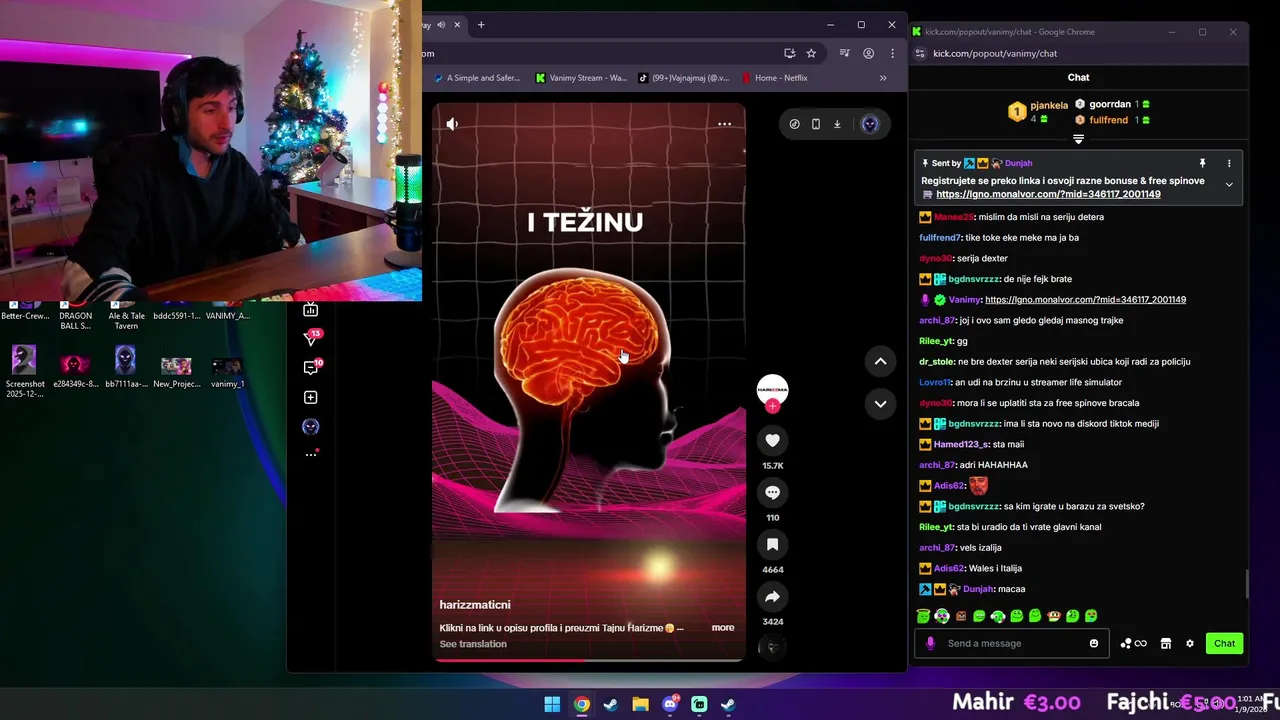The image size is (1280, 720).
Task: Open the 'Vanimy Stream' bookmark
Action: (581, 78)
